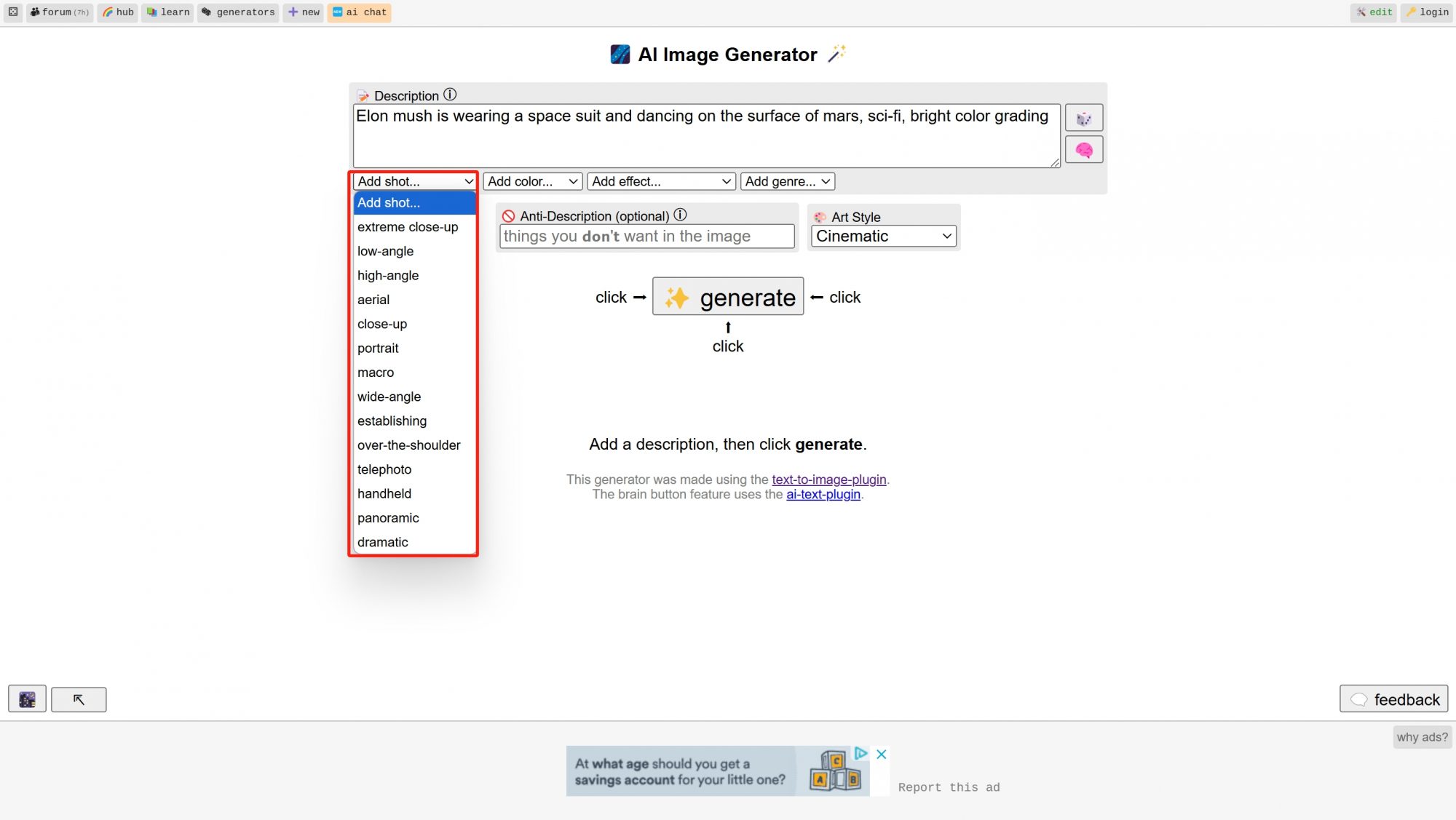Viewport: 1456px width, 820px height.
Task: Open the text-to-image-plugin link
Action: [828, 479]
